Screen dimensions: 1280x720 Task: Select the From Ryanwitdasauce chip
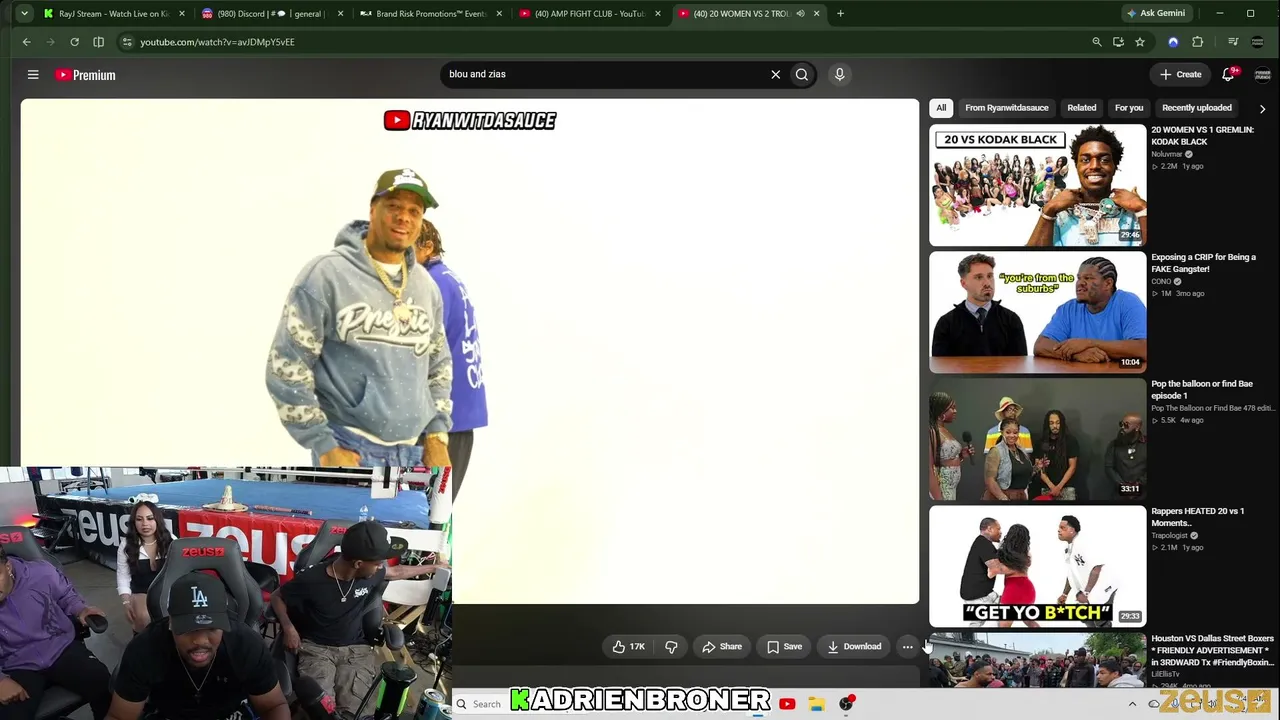tap(1007, 108)
